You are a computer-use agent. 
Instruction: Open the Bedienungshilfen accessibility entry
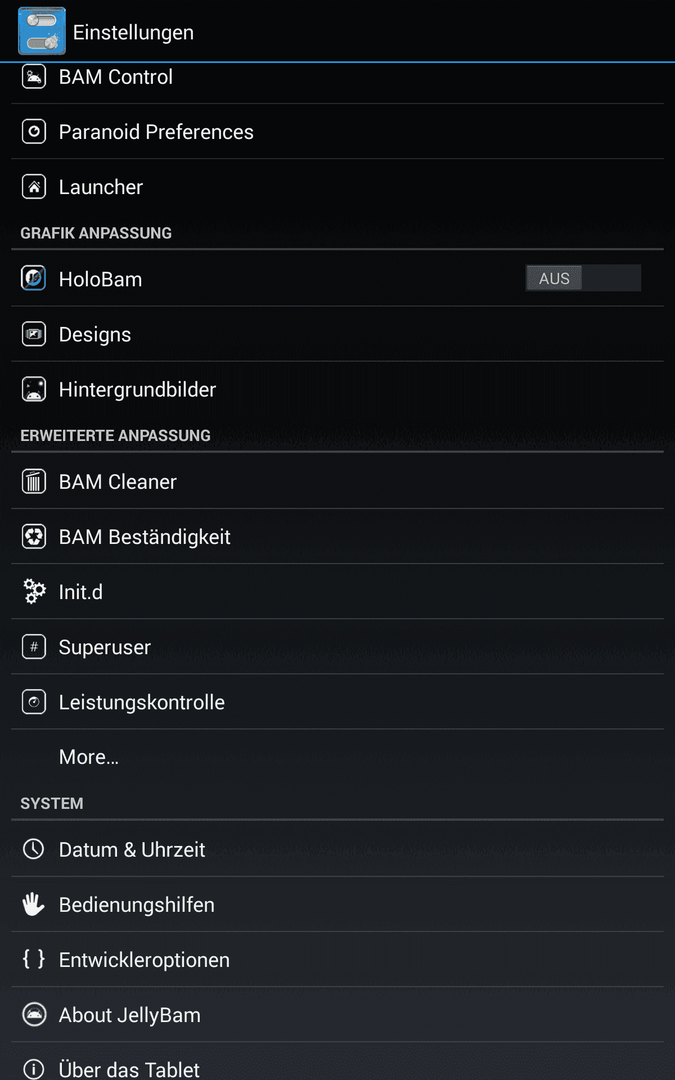pyautogui.click(x=338, y=904)
